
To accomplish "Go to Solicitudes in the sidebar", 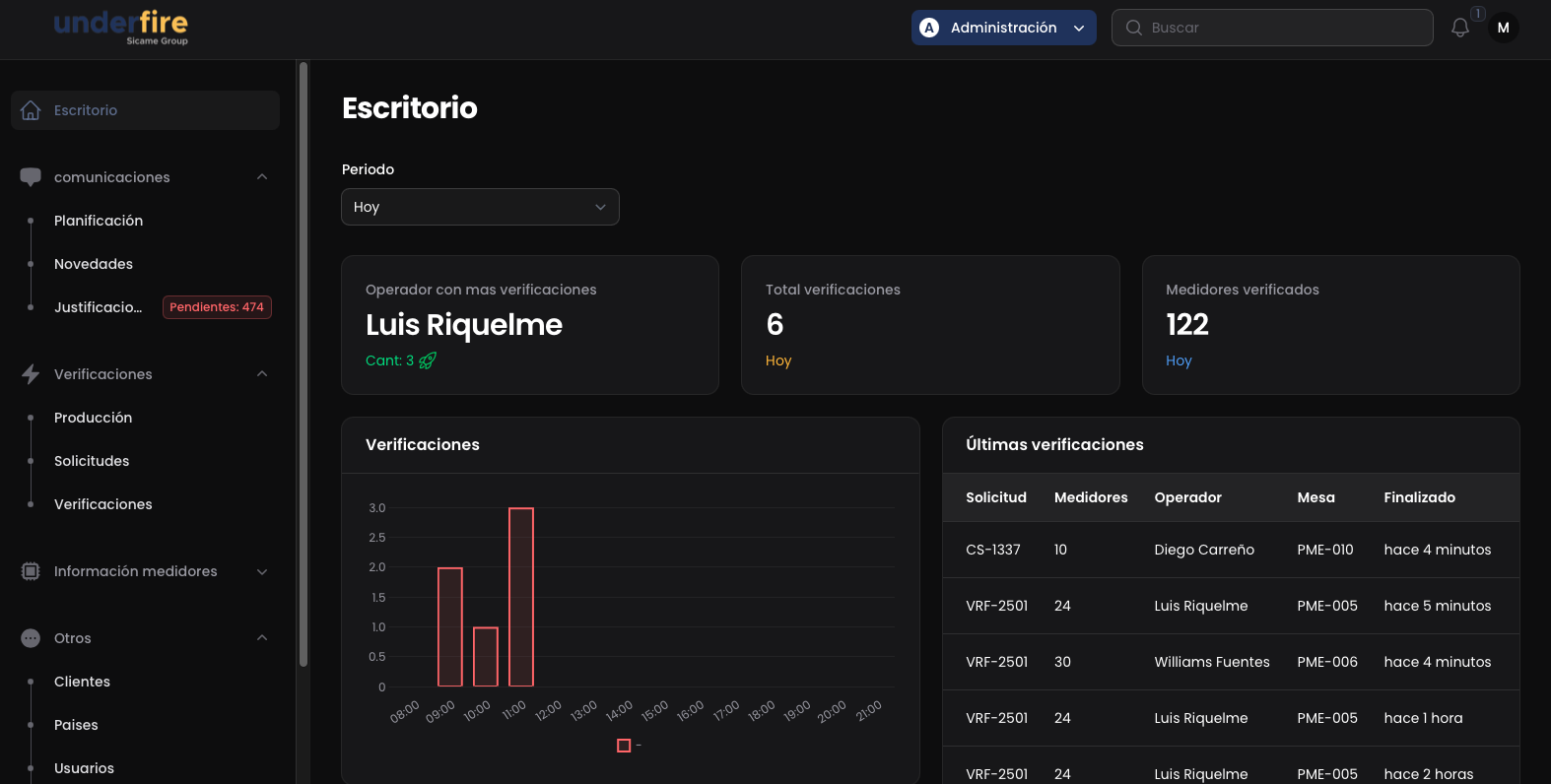I will [92, 461].
